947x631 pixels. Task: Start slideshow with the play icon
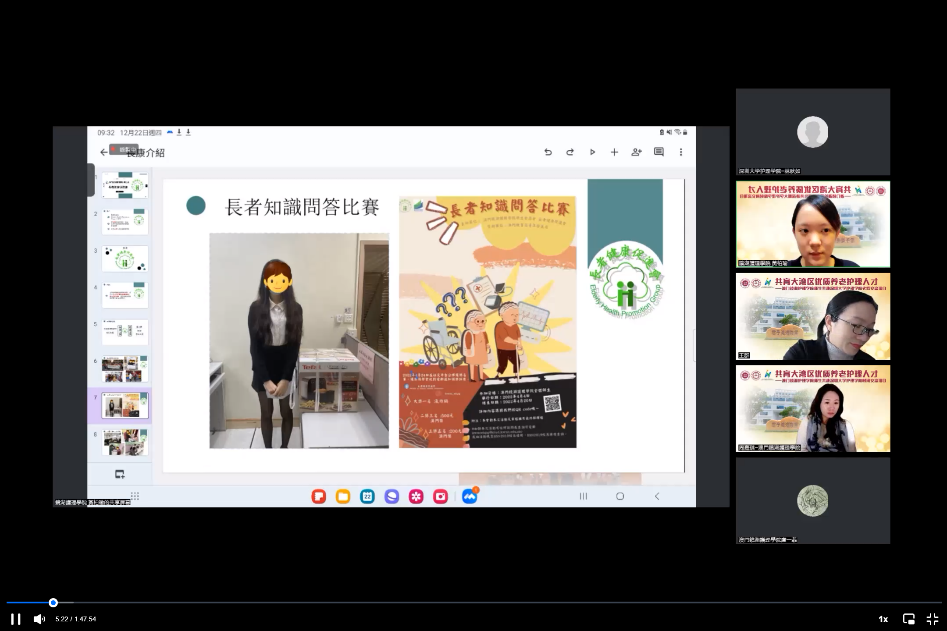click(592, 152)
